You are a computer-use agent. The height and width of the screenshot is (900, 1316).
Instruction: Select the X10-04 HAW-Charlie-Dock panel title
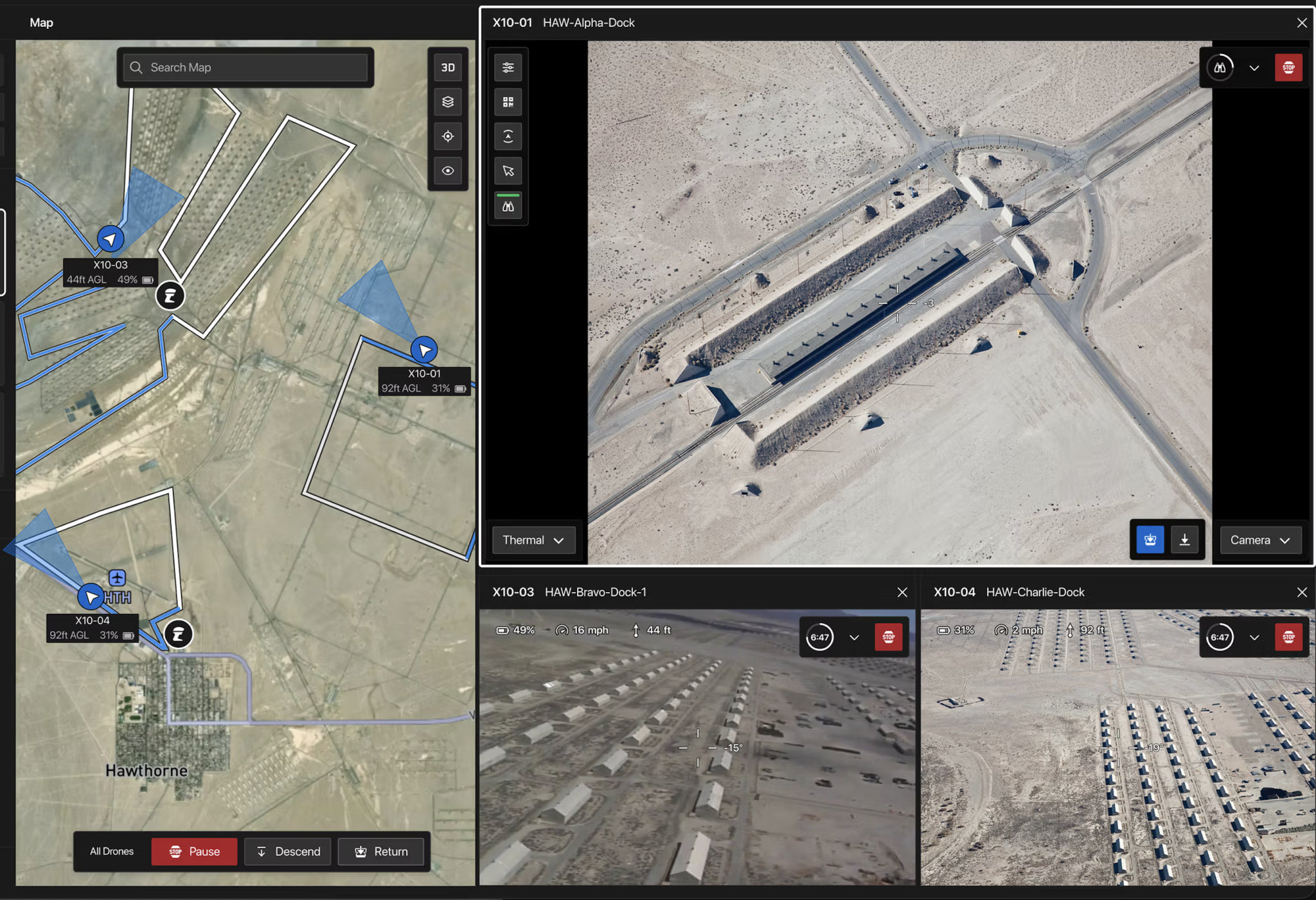point(1009,592)
